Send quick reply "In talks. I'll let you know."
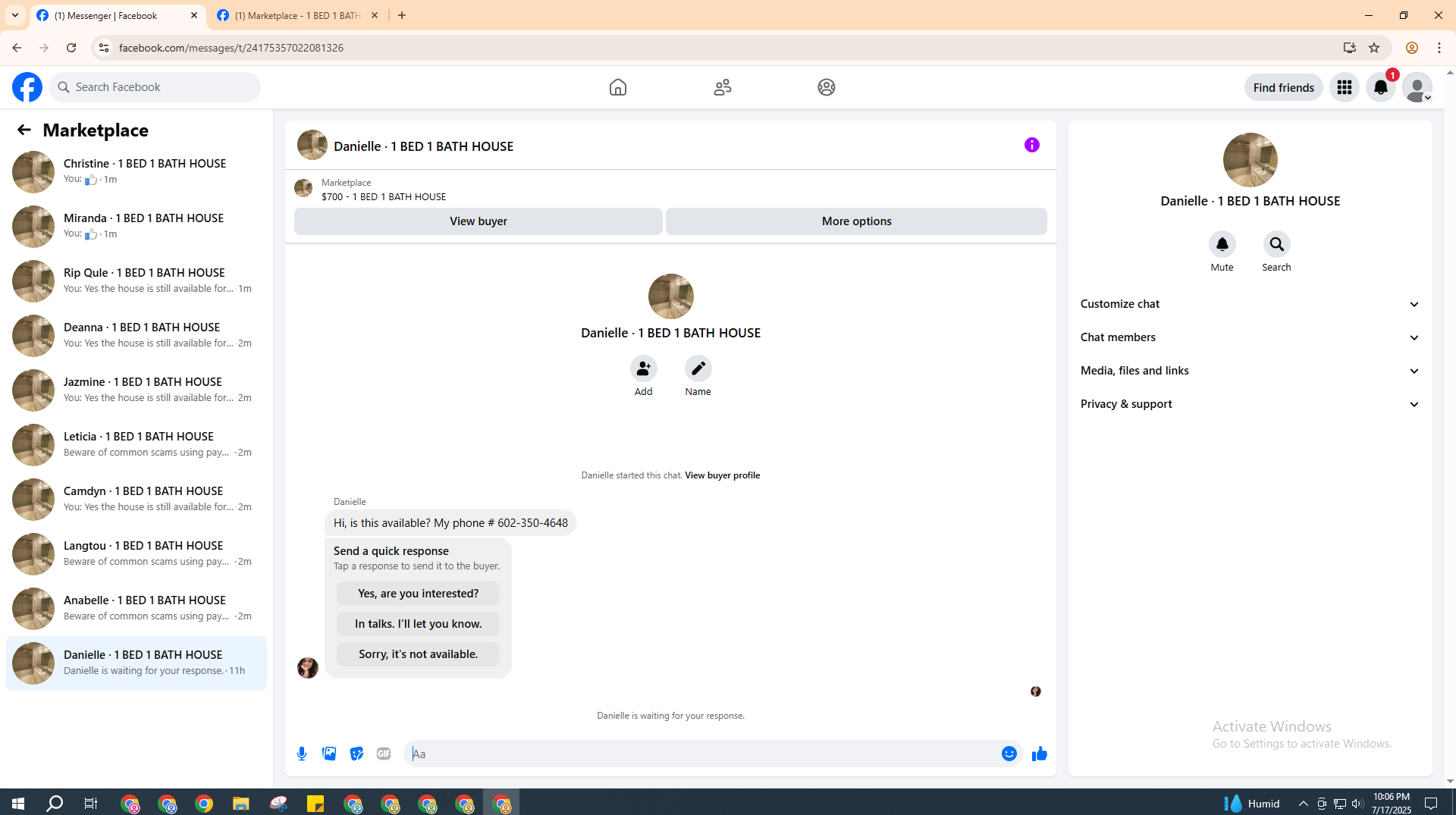 click(419, 624)
